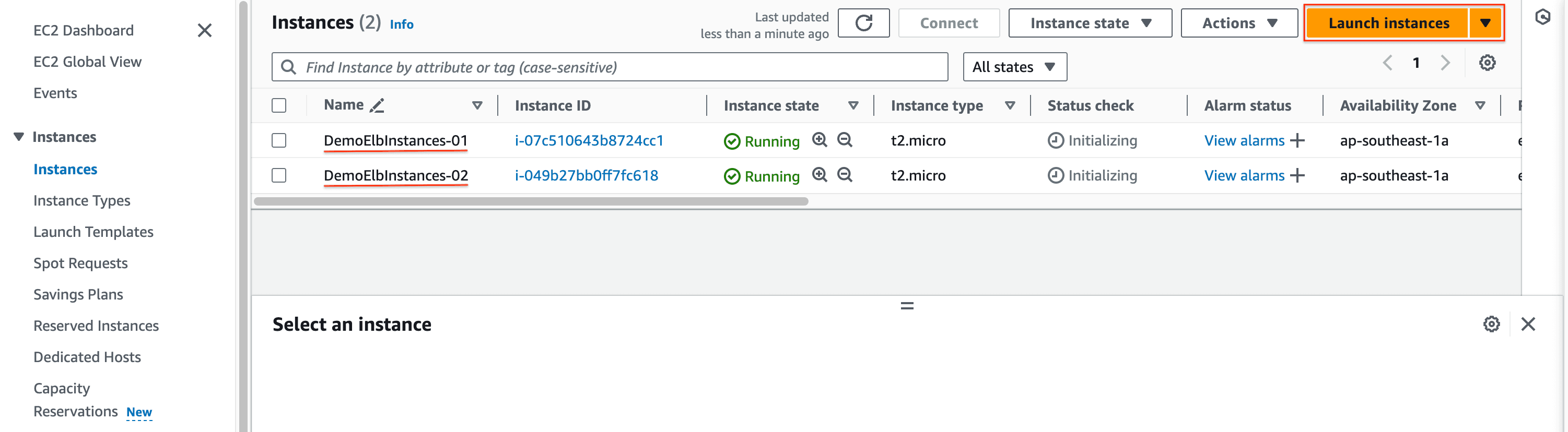This screenshot has width=1568, height=432.
Task: Click edit pencil icon beside Name column
Action: [377, 106]
